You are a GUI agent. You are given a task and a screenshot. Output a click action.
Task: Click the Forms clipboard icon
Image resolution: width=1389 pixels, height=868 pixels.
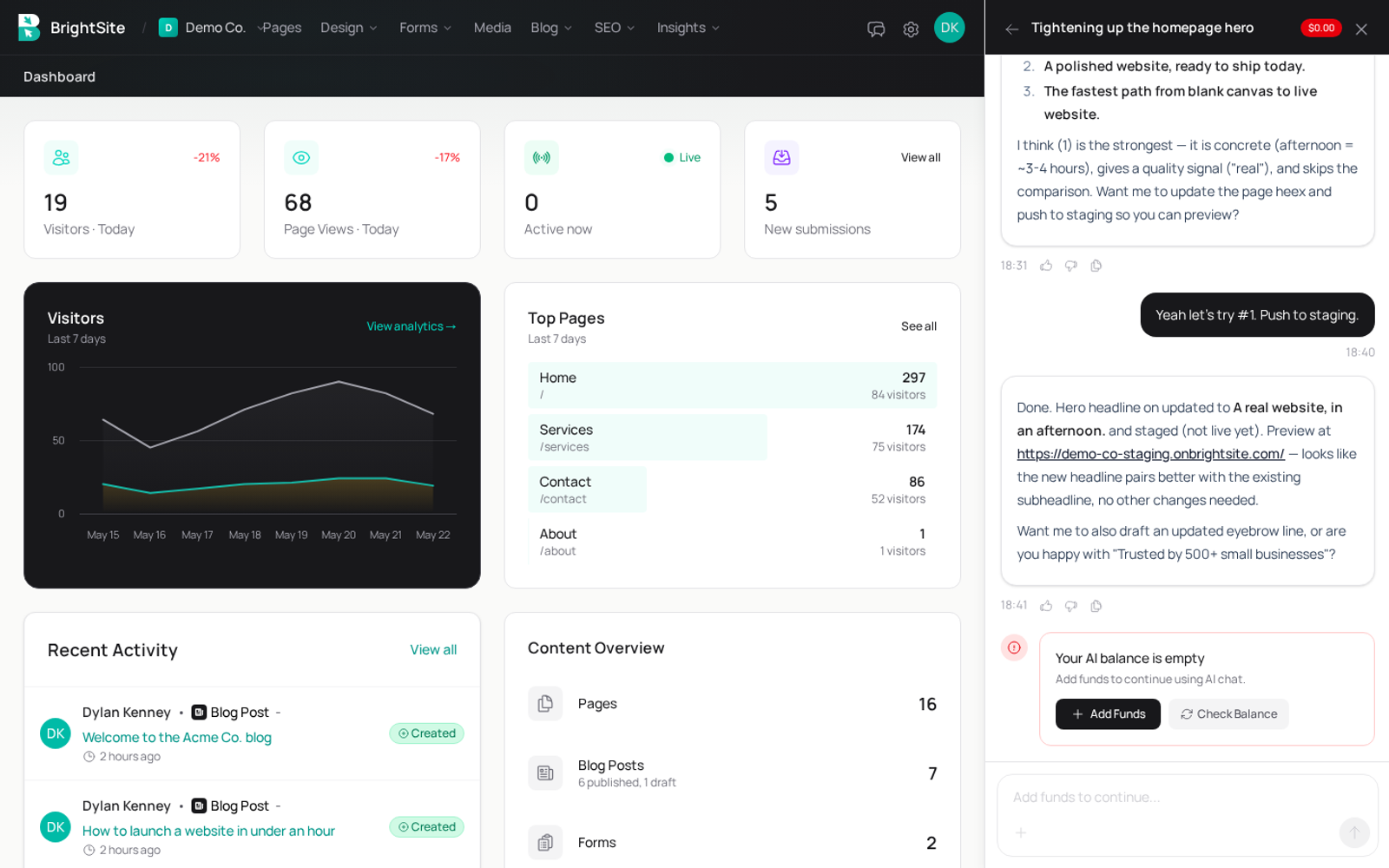[545, 842]
